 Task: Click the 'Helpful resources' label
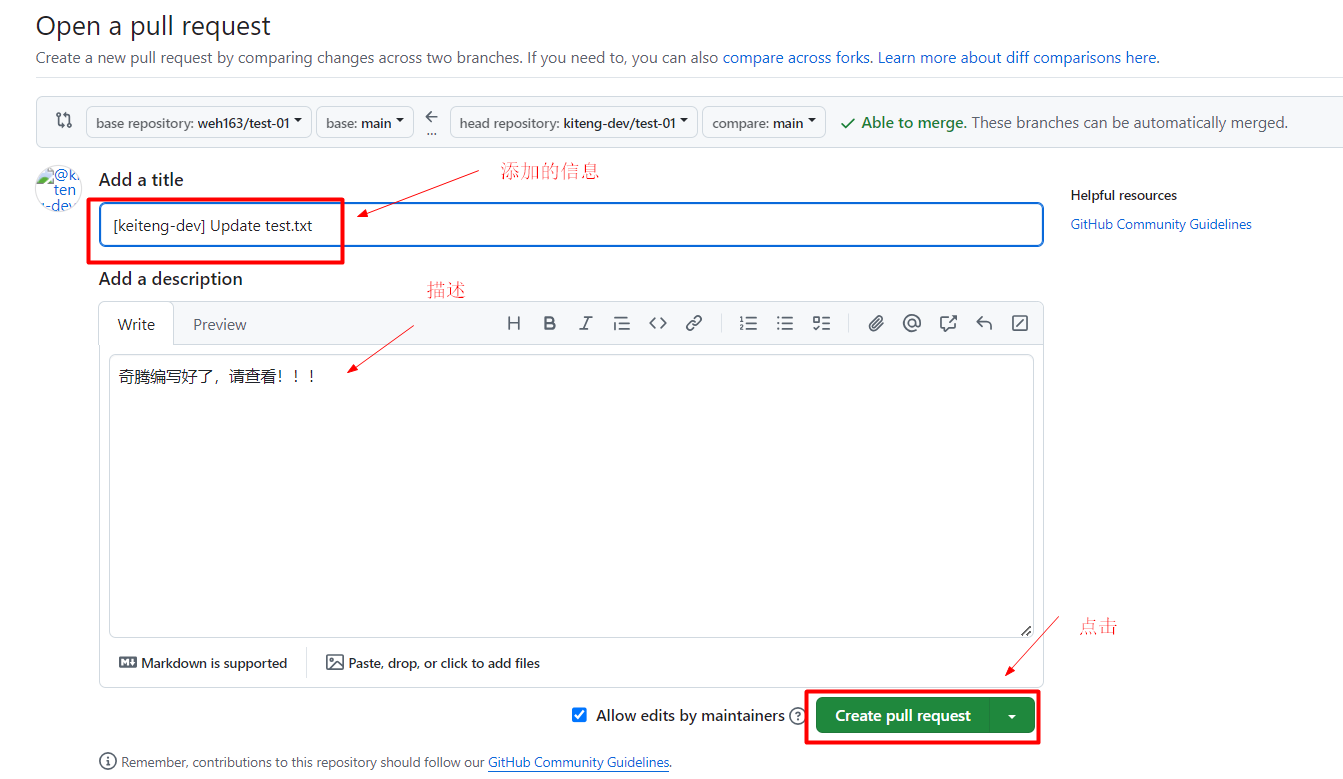[x=1124, y=195]
